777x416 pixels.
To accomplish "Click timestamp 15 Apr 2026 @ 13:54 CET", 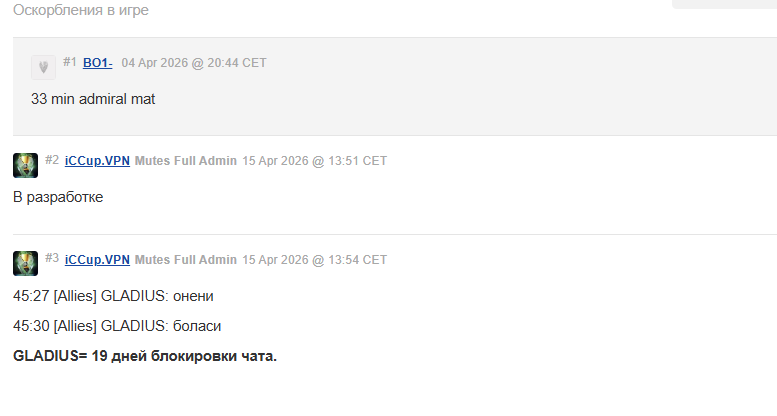I will point(314,259).
